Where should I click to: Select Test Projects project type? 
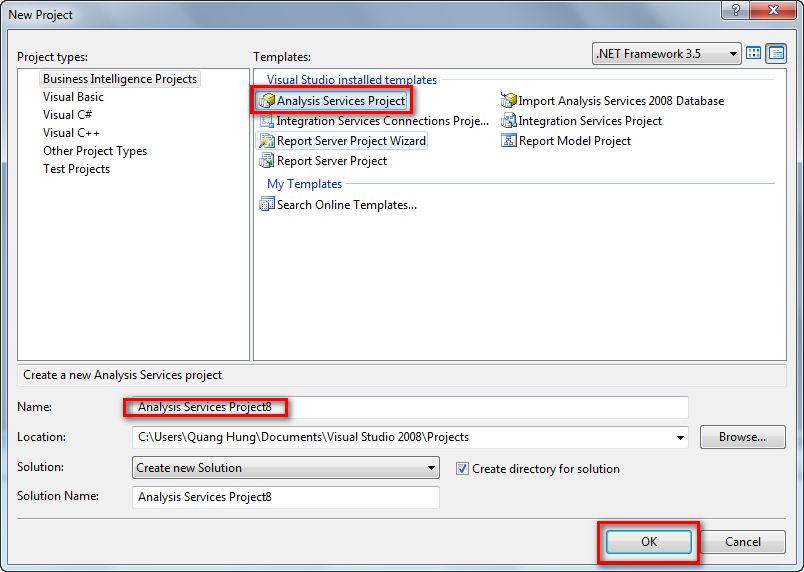click(76, 169)
